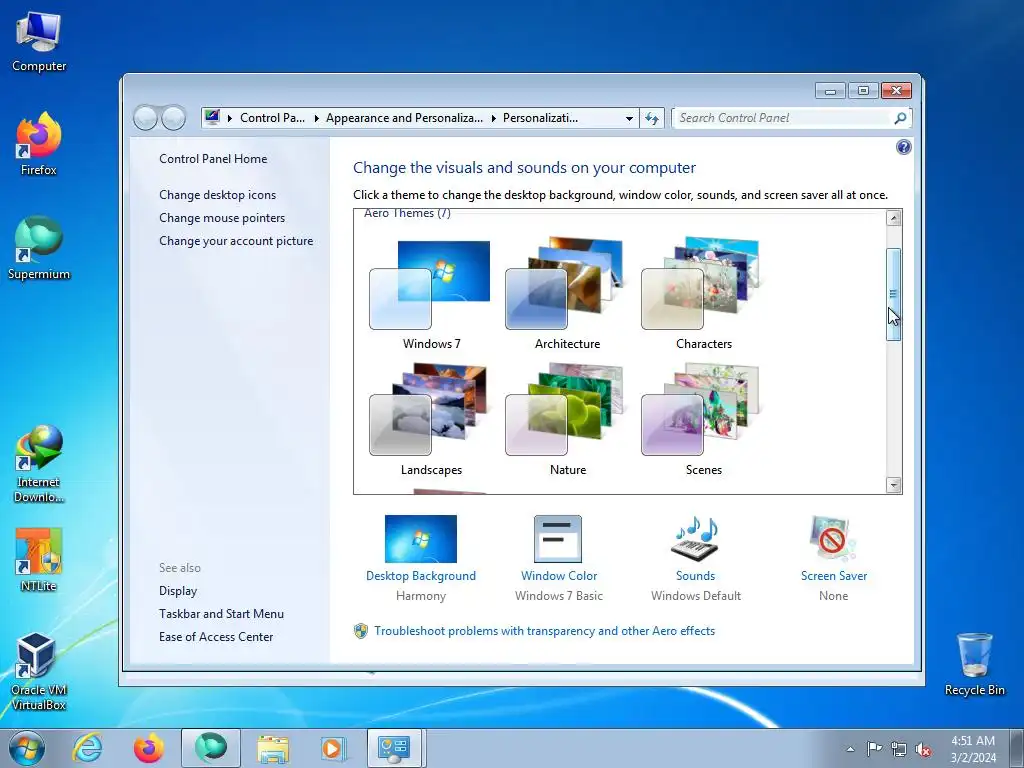Click the theme list scrollbar thumb

[893, 294]
